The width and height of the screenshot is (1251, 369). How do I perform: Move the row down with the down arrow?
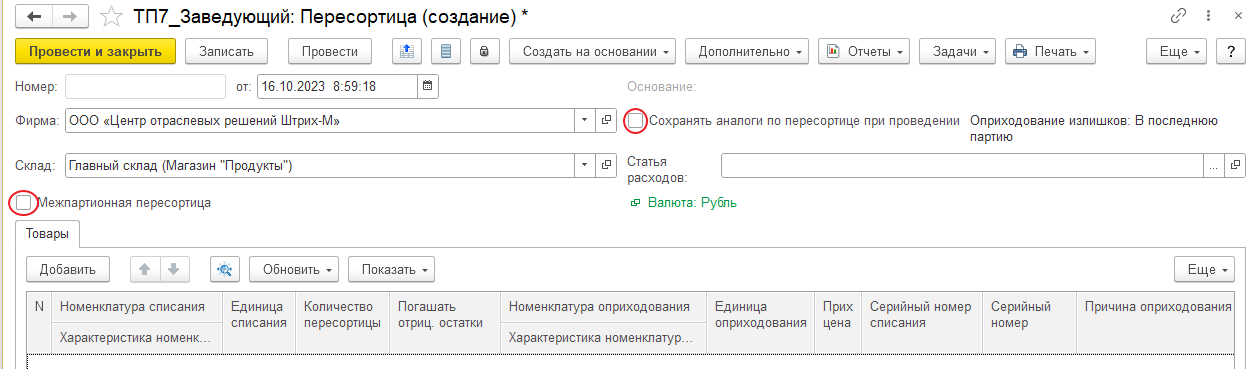173,269
